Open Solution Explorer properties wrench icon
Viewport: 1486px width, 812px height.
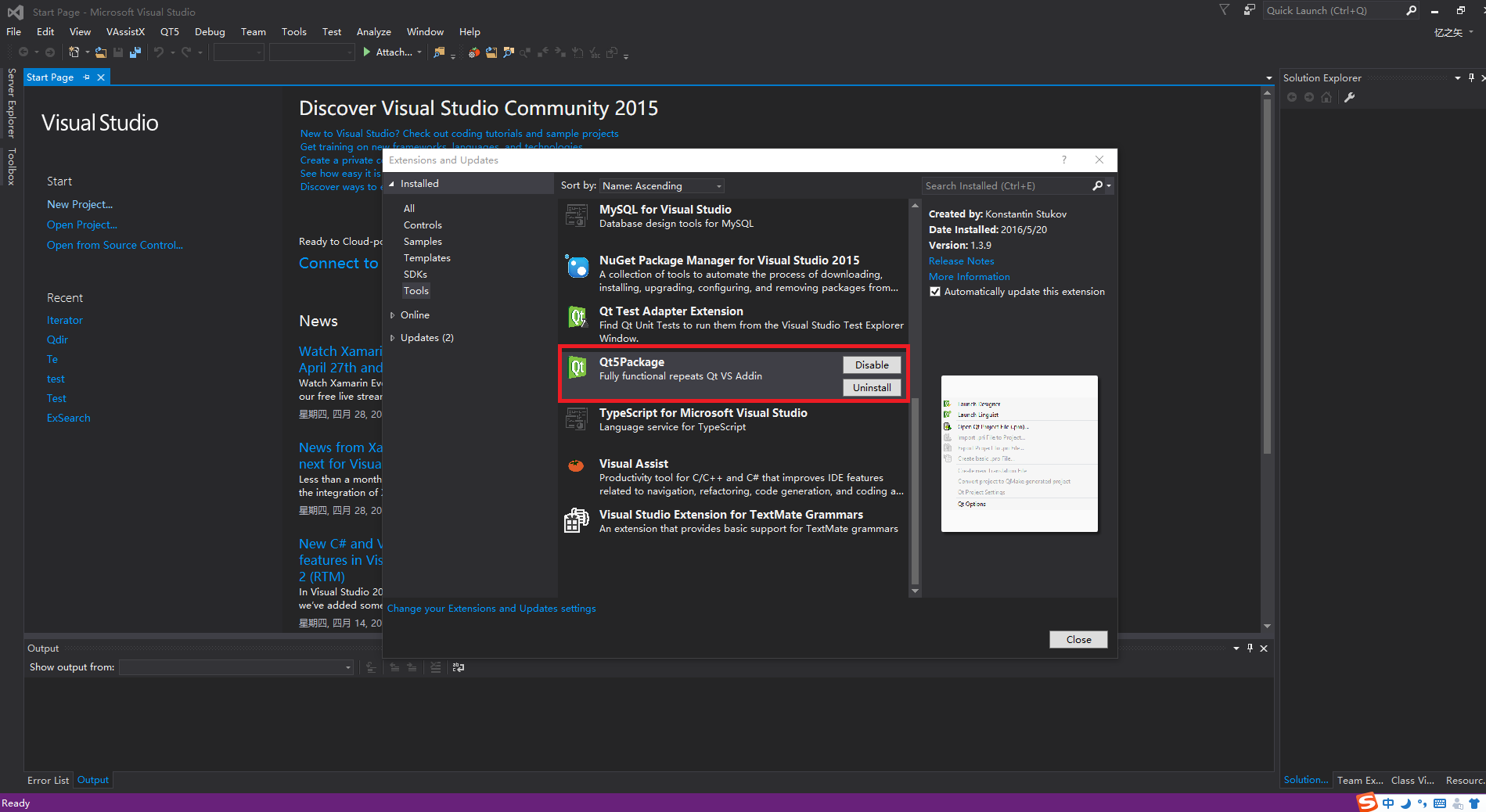pos(1349,97)
